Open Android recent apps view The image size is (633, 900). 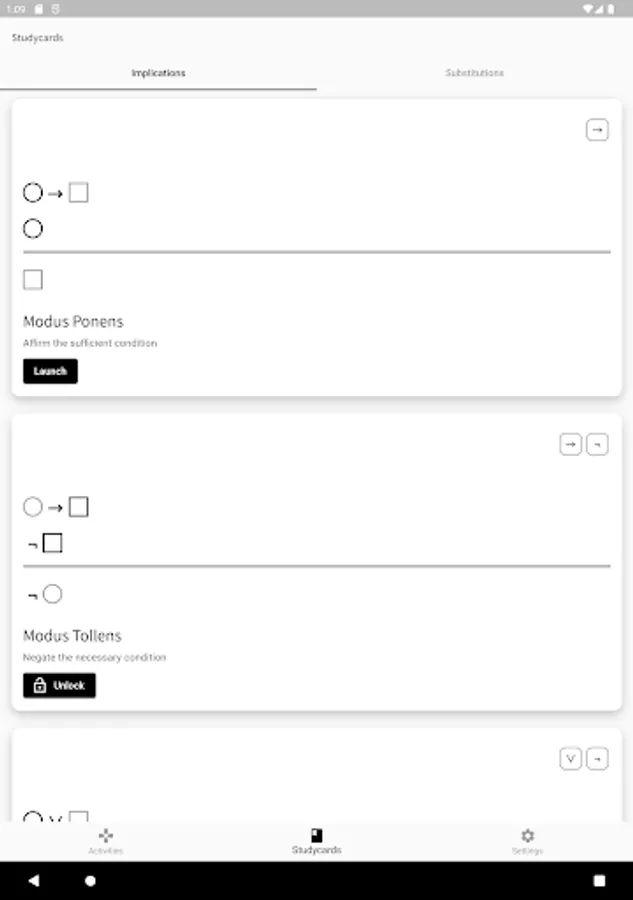(x=599, y=881)
